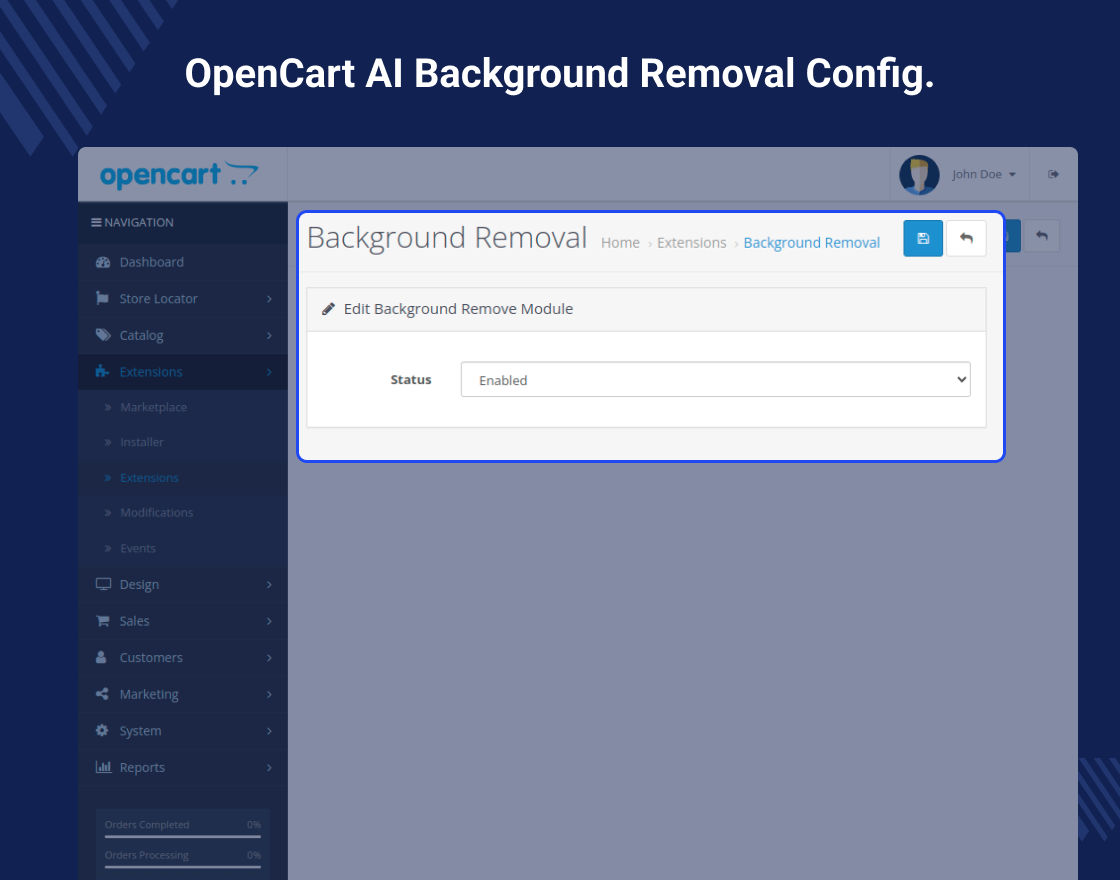Open the Reports menu item

183,766
